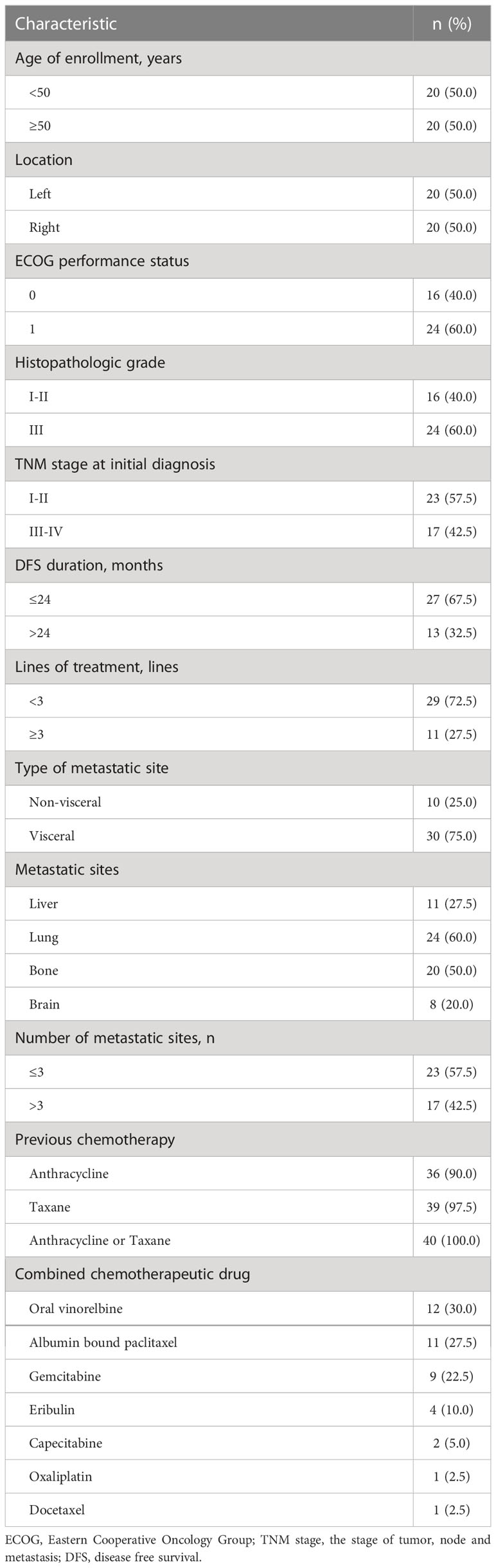
Task: Select the Taxane value 39 (97.5)
Action: (452, 1208)
